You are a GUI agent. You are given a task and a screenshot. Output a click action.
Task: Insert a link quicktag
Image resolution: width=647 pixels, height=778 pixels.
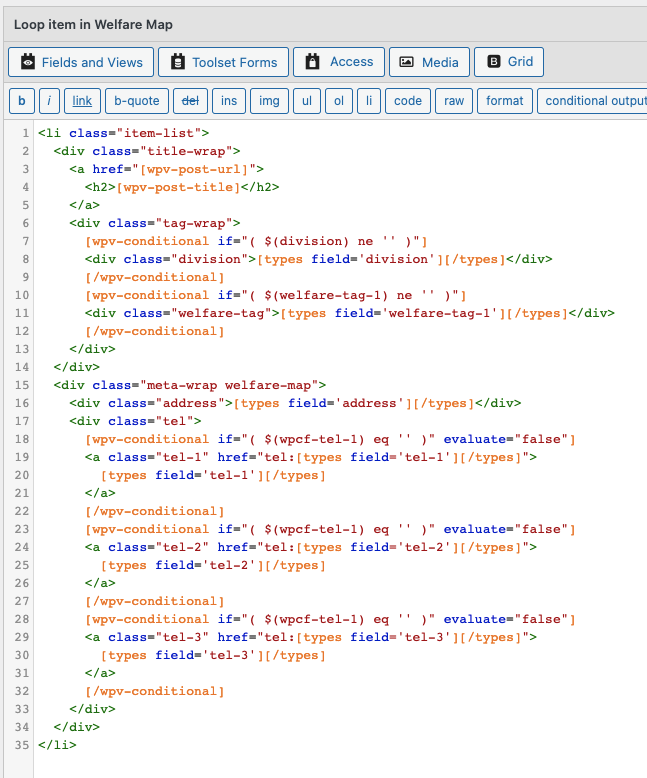click(x=82, y=101)
